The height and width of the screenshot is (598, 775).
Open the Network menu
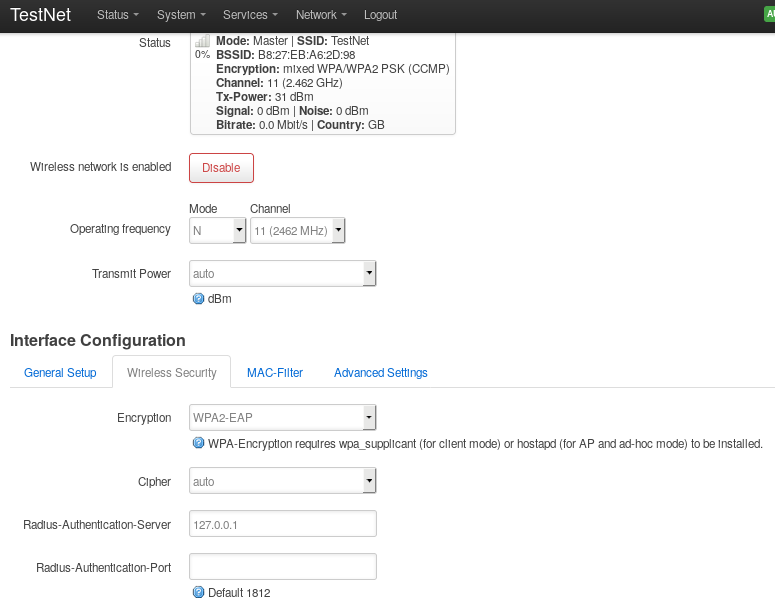(x=321, y=15)
